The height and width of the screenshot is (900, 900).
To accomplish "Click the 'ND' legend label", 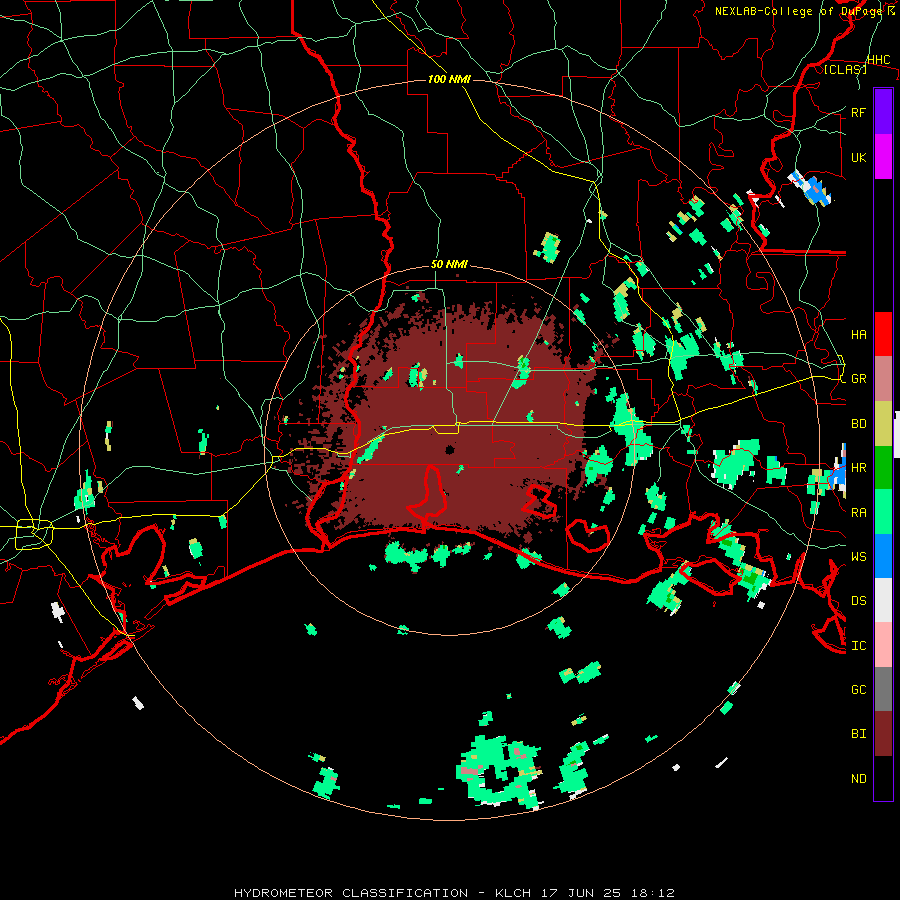I will click(x=858, y=779).
